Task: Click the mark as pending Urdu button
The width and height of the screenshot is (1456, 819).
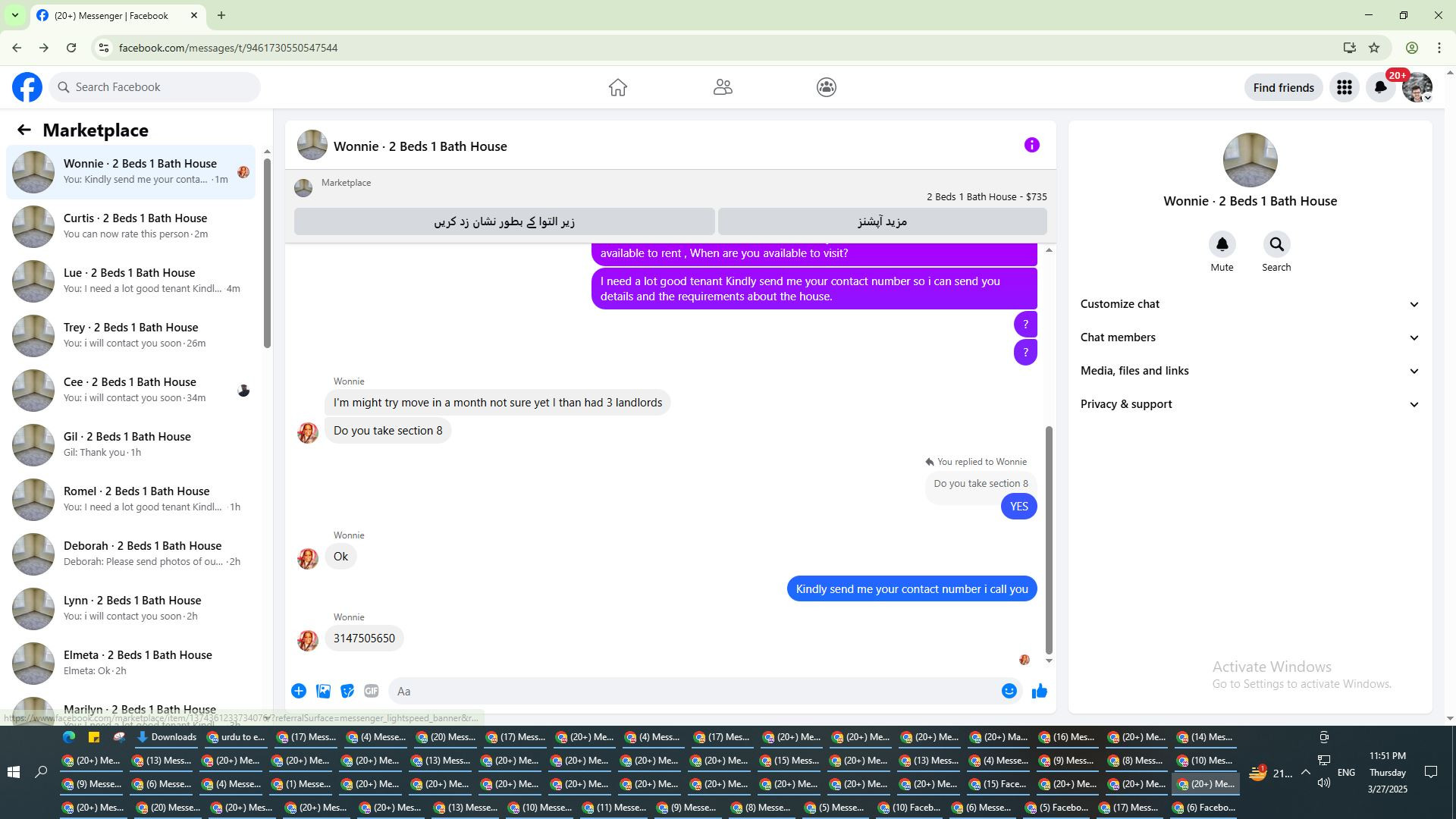Action: point(504,221)
